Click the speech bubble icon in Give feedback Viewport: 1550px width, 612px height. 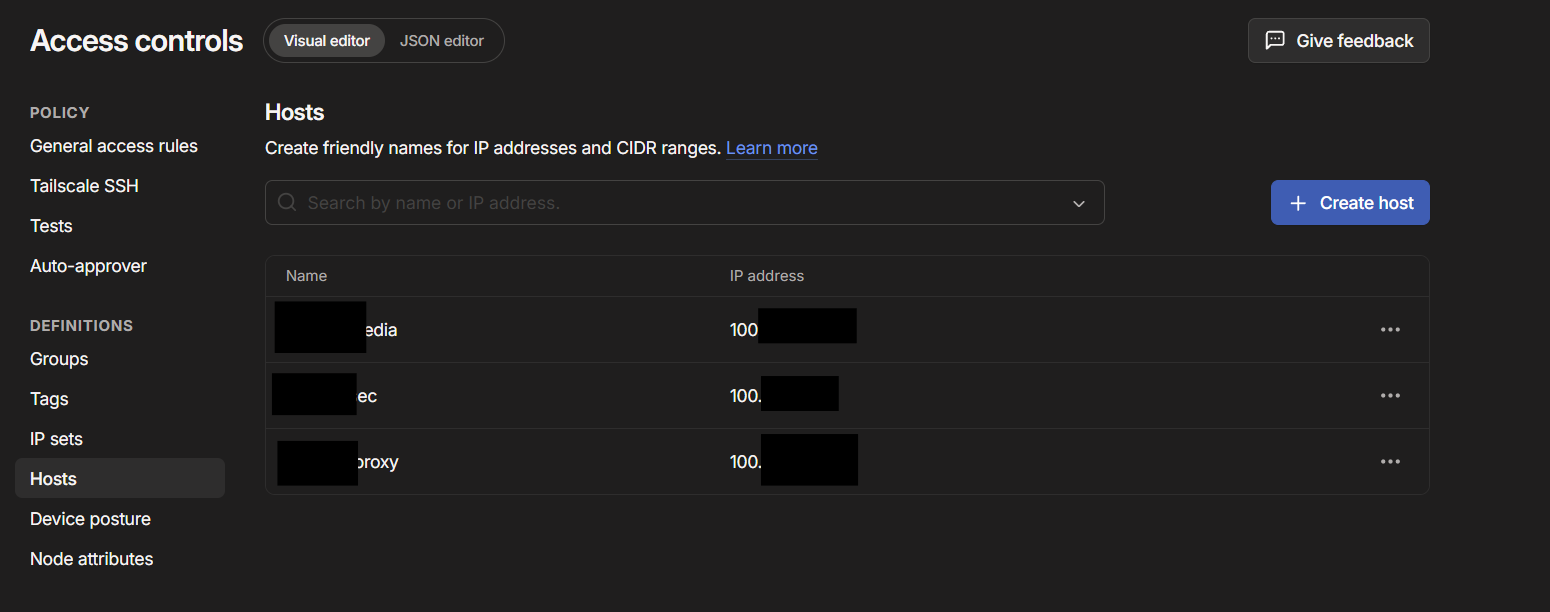(x=1275, y=40)
